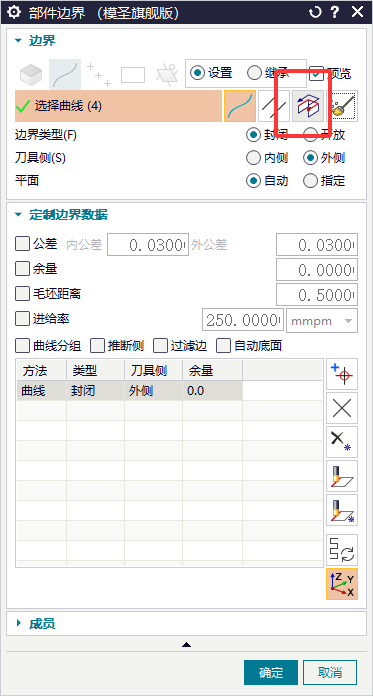The image size is (373, 696).
Task: Check the 推断侧 option
Action: (x=97, y=345)
